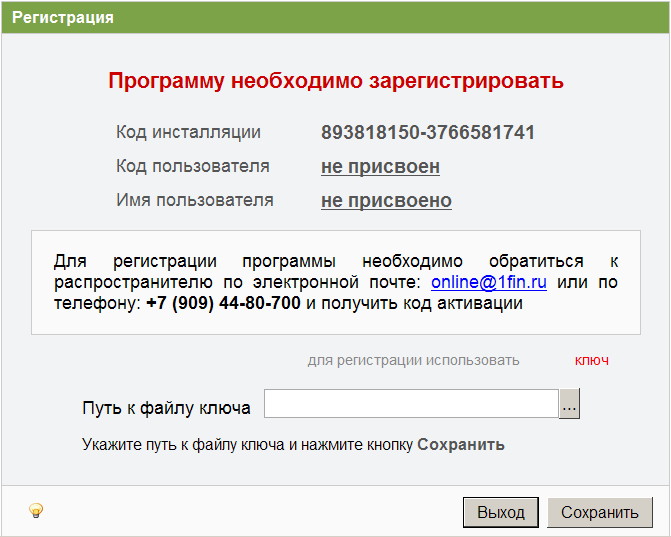
Task: Open the online@1fin.ru email link
Action: coord(489,282)
